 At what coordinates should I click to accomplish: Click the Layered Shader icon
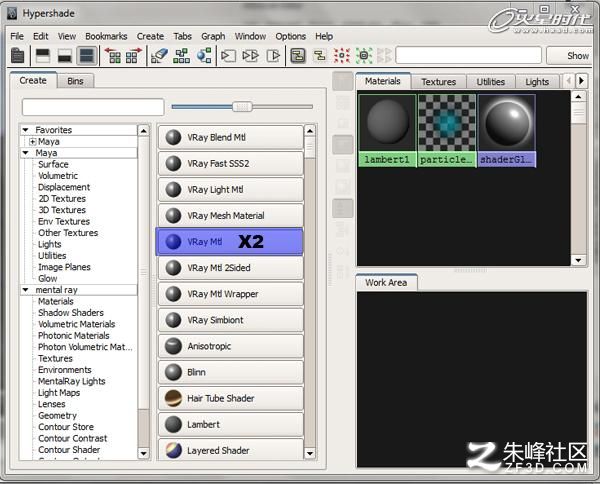tap(173, 450)
